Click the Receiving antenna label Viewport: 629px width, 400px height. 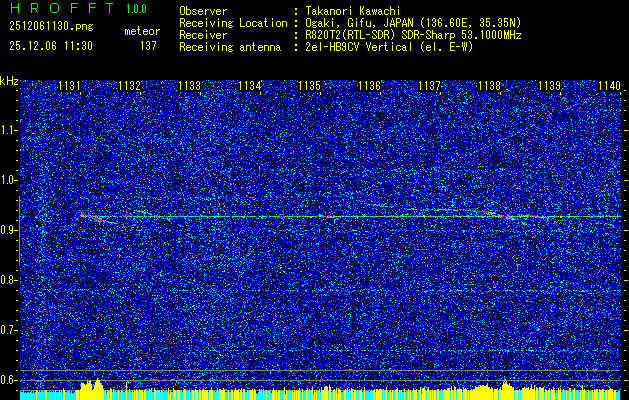[x=230, y=47]
